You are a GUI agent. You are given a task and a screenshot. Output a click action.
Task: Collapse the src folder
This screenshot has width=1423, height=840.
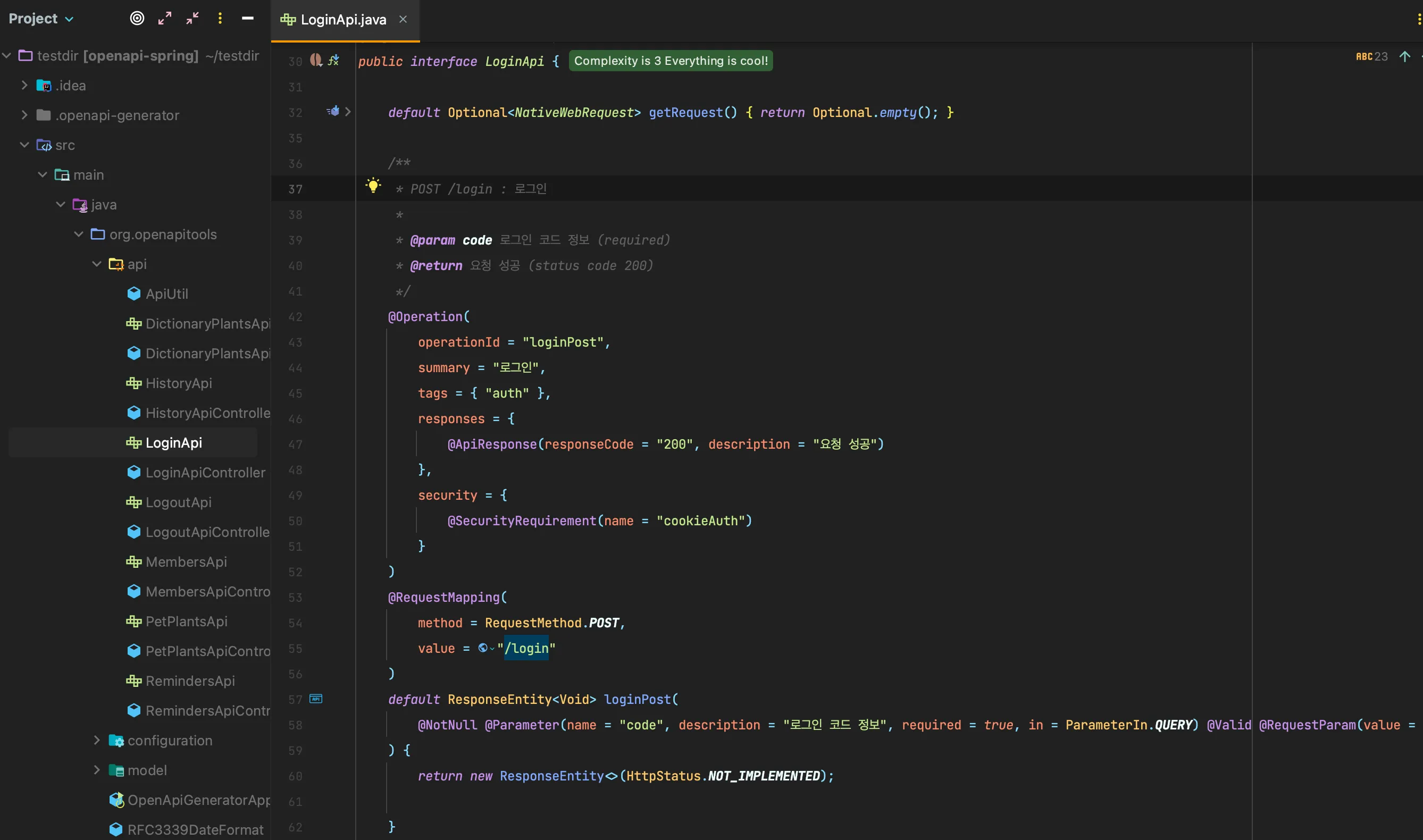24,145
